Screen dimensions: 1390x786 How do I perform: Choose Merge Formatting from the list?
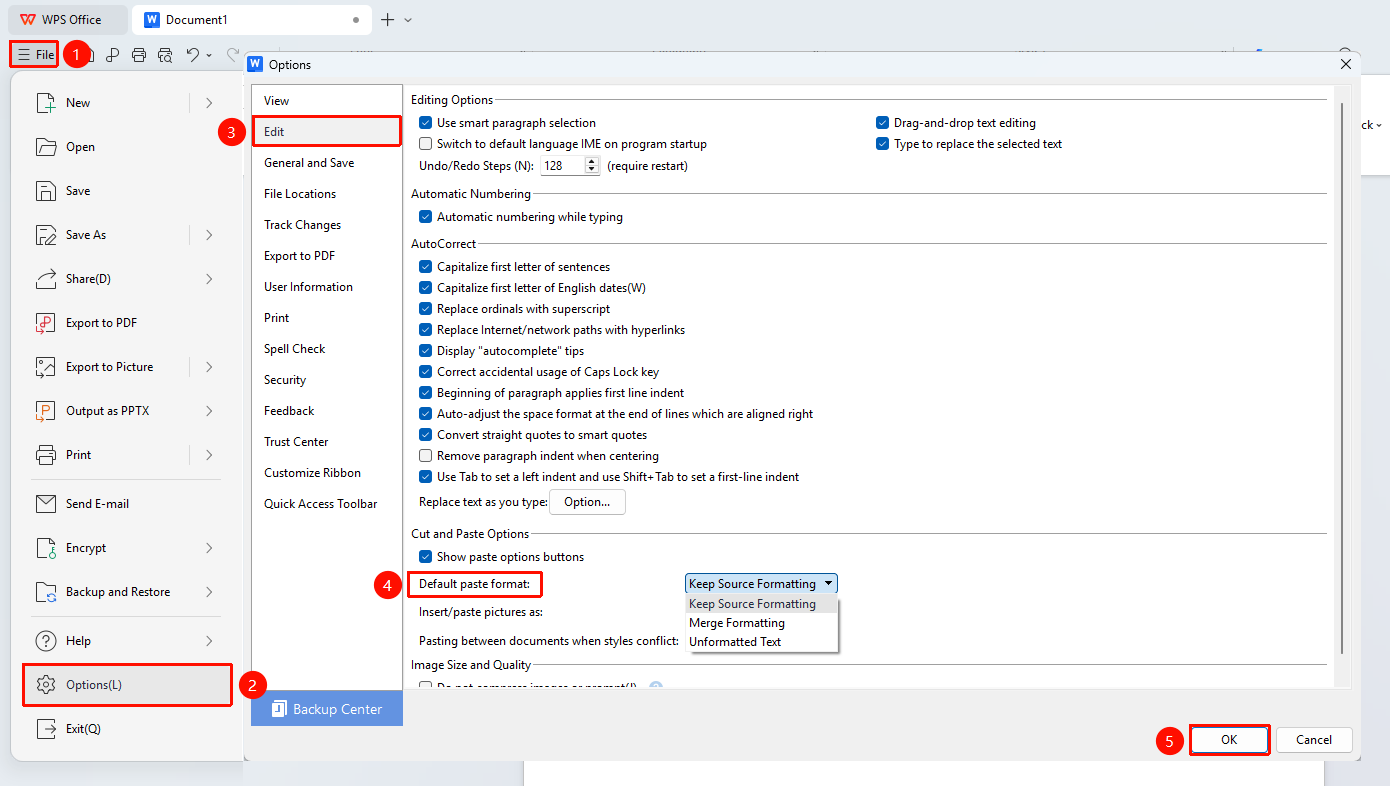[762, 623]
